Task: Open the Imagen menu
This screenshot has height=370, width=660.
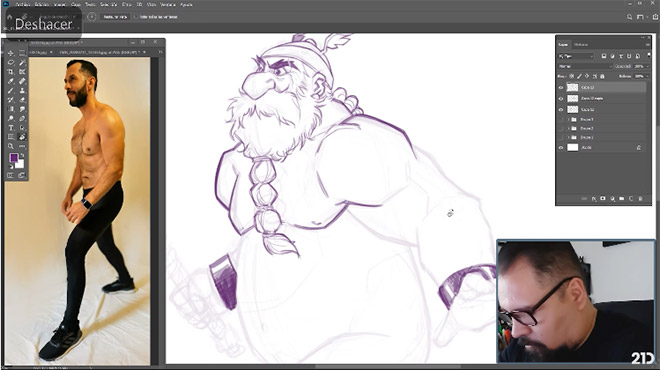Action: 59,5
